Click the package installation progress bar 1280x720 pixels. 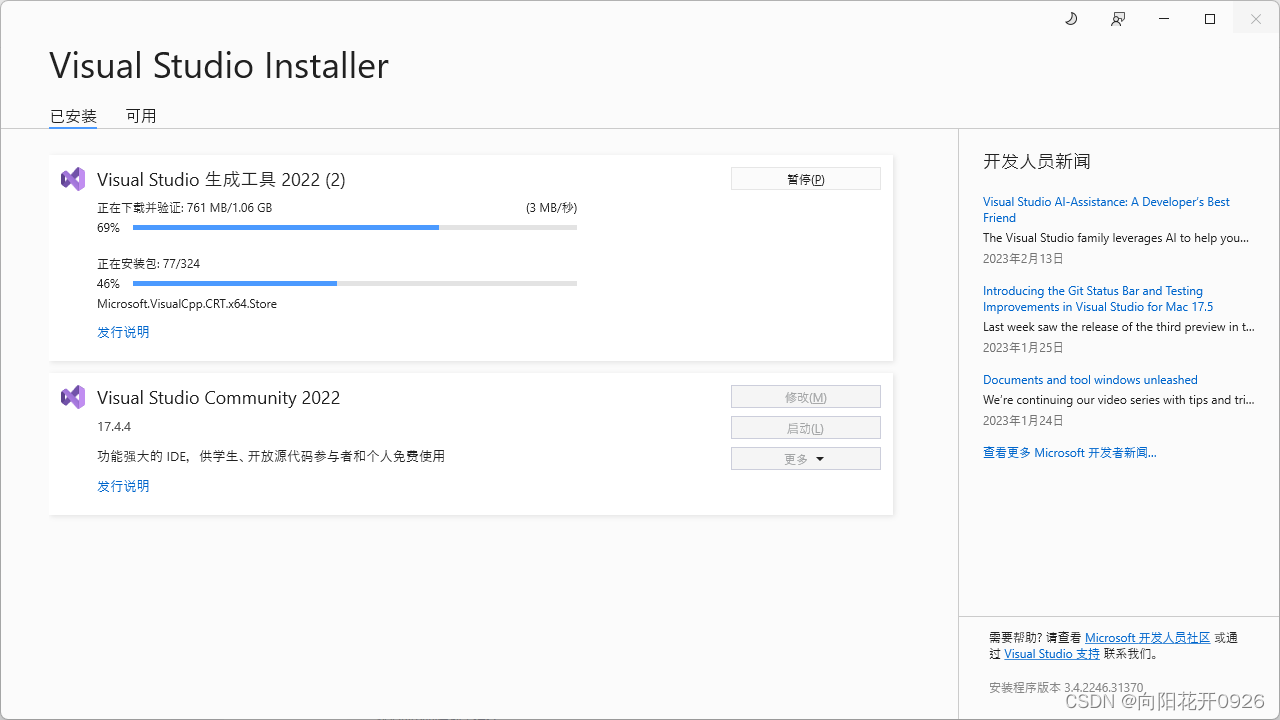point(355,283)
